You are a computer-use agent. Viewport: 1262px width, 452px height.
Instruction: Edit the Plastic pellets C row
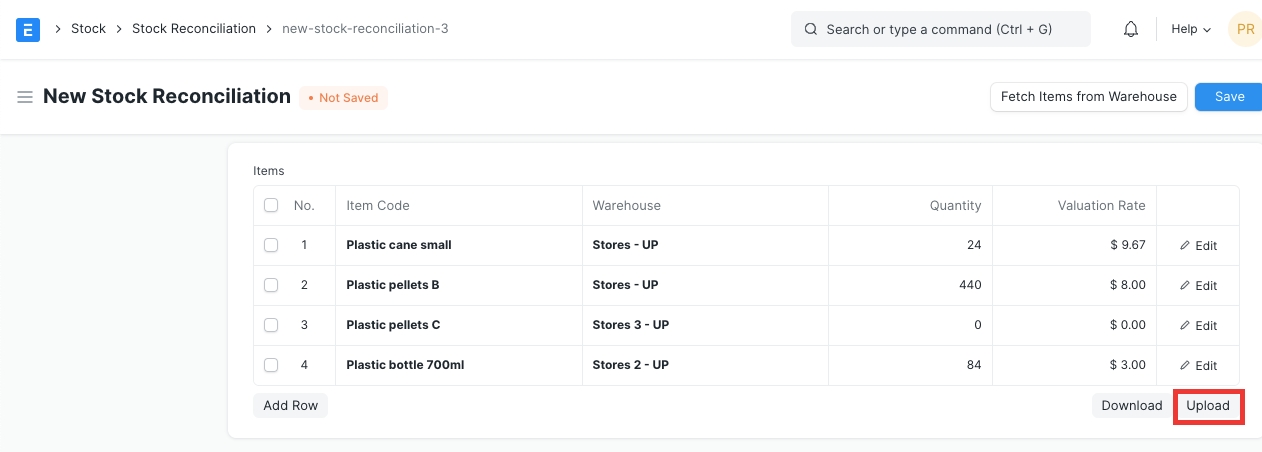pyautogui.click(x=1198, y=325)
